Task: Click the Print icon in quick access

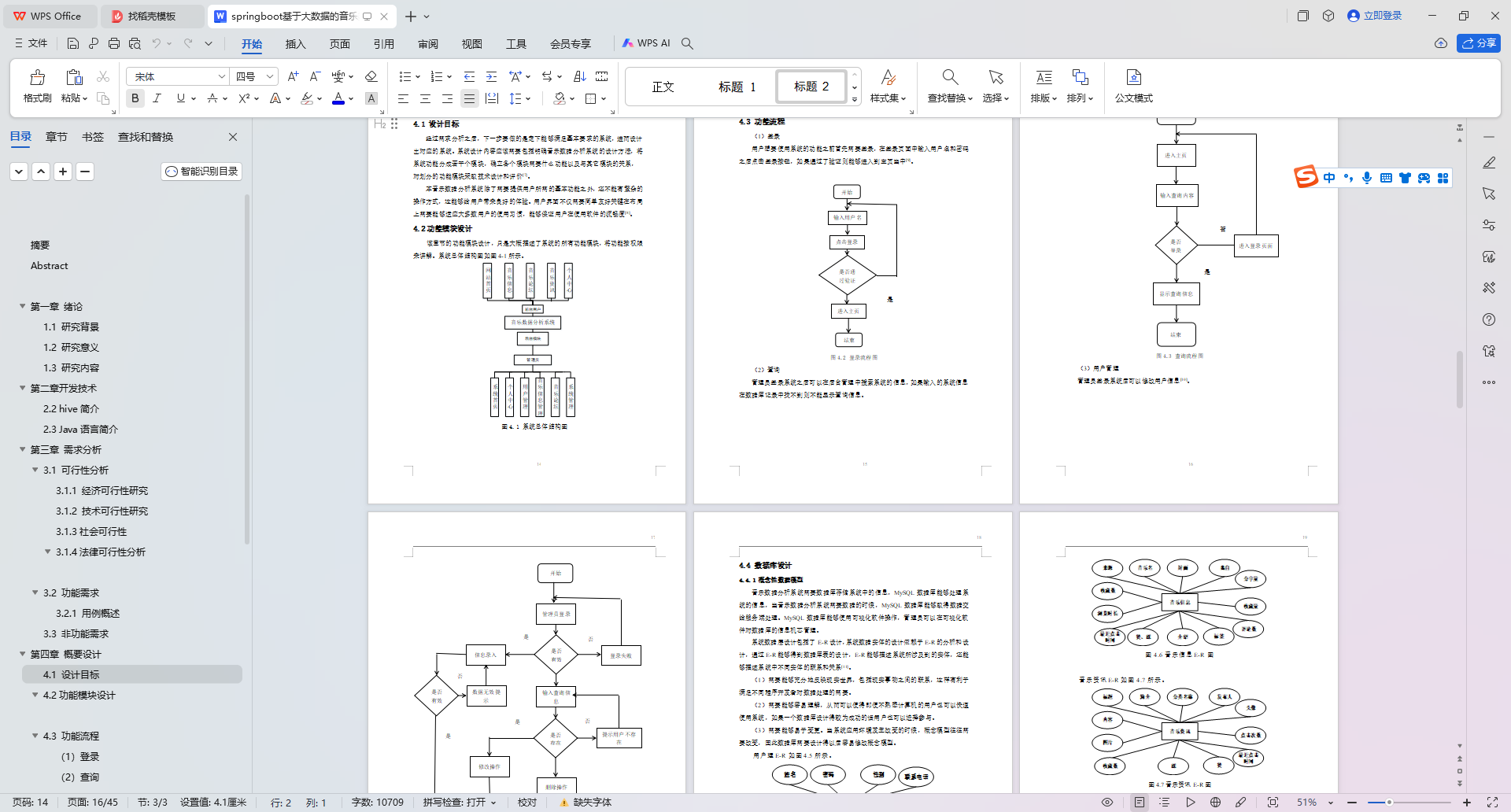Action: click(114, 43)
